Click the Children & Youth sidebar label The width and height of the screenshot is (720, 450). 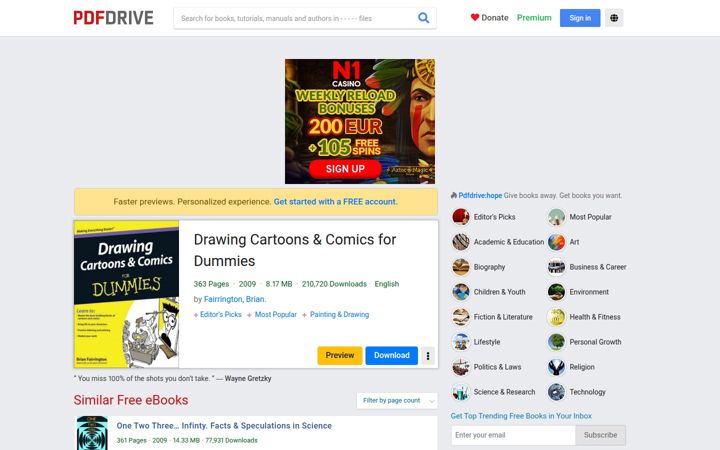(x=500, y=292)
